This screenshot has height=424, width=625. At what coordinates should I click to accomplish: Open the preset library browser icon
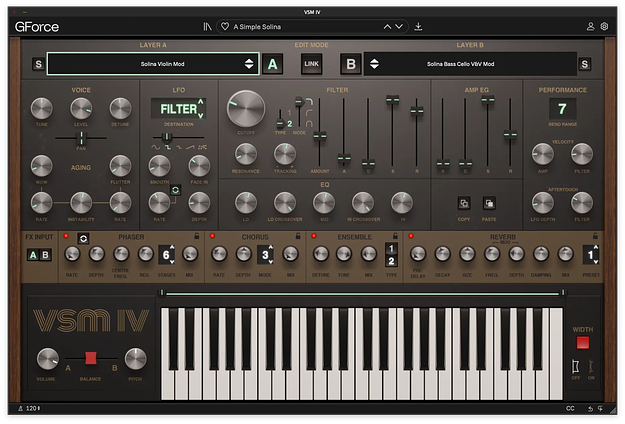(207, 27)
